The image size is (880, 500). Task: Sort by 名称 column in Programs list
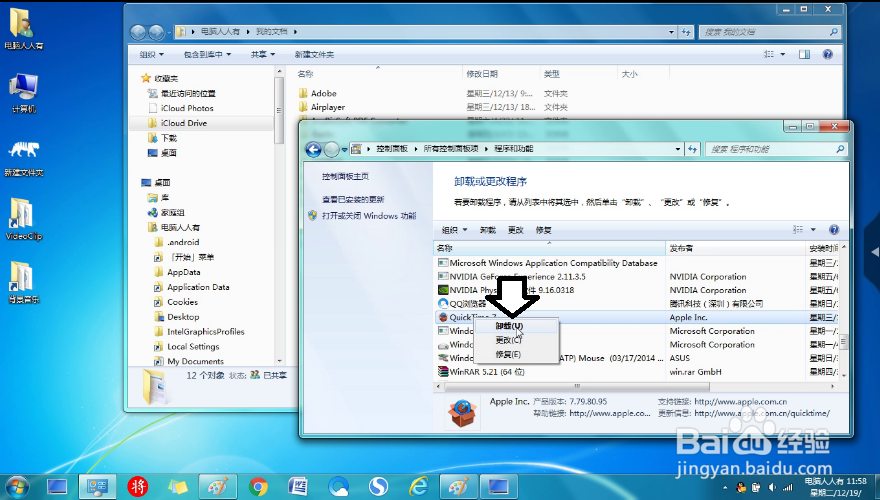550,248
